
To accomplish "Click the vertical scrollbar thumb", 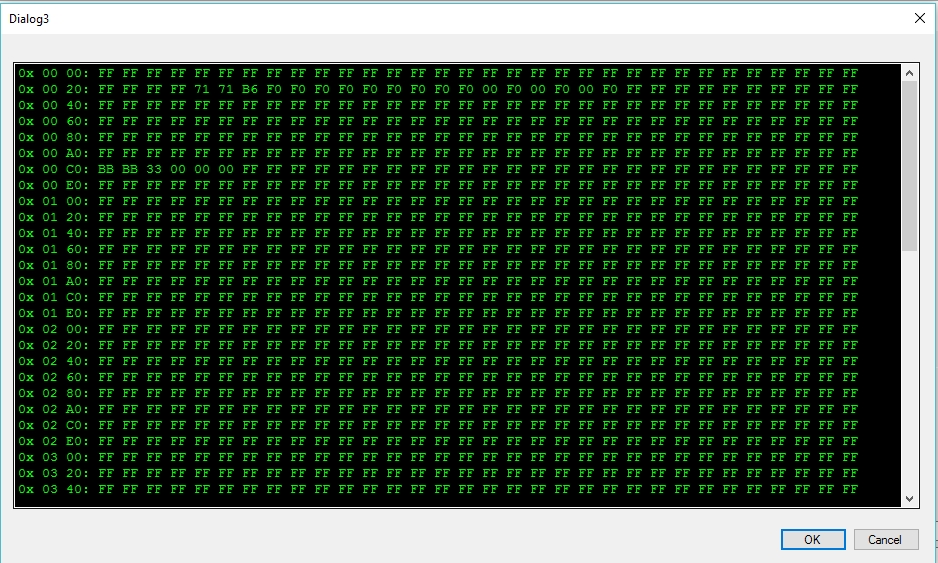I will click(x=909, y=166).
